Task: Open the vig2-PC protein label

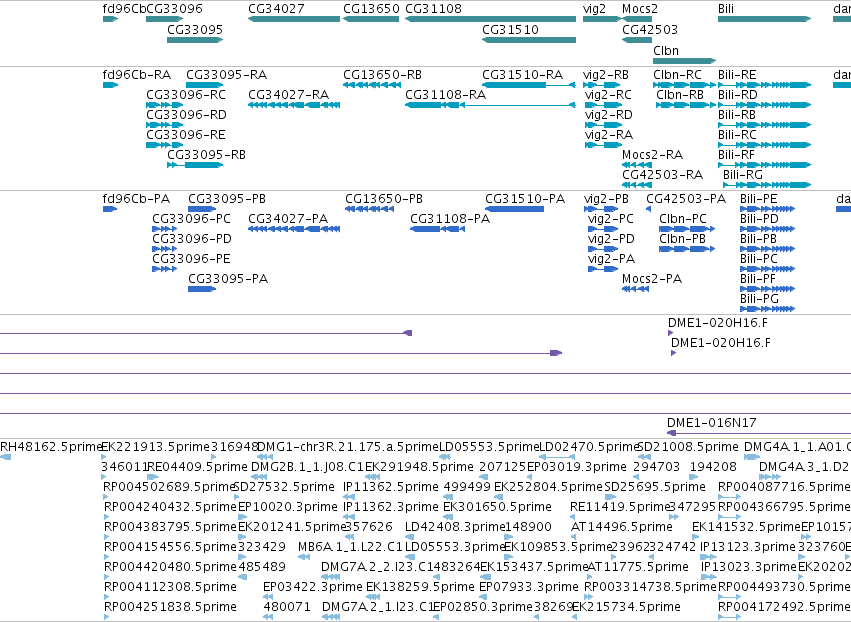Action: pyautogui.click(x=611, y=219)
